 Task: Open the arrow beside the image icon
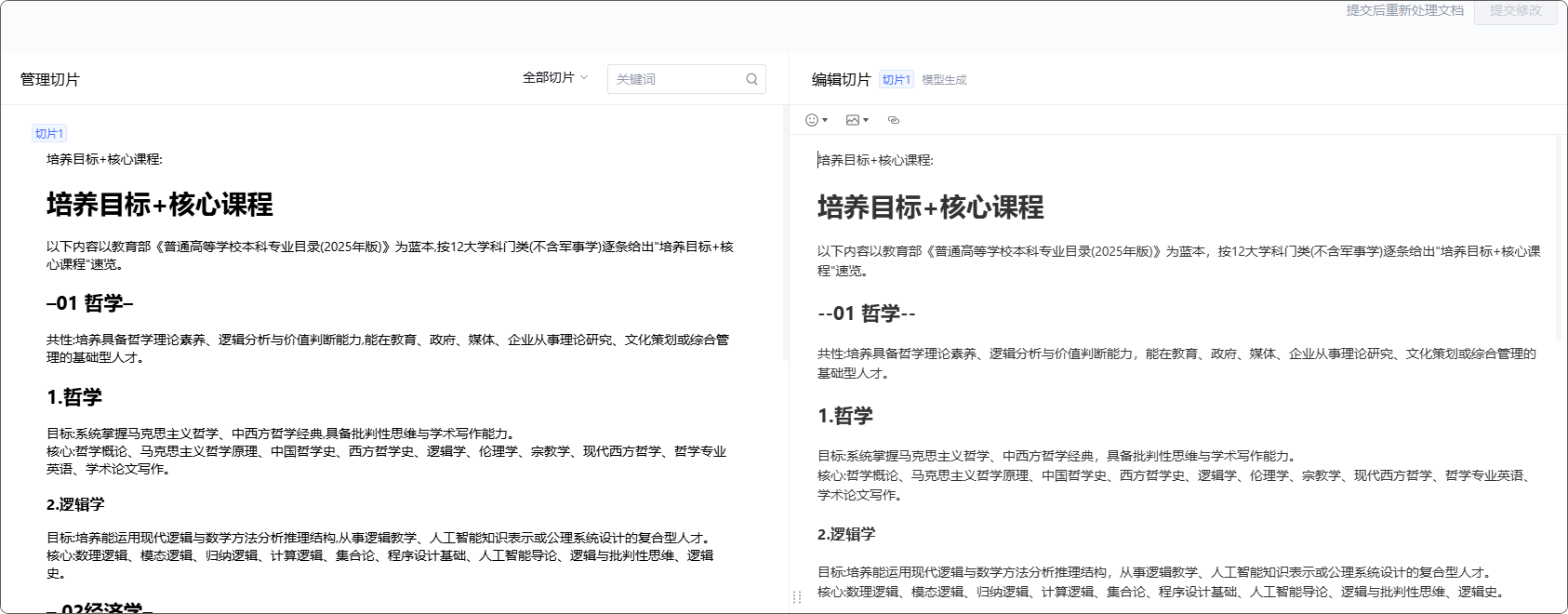tap(866, 120)
